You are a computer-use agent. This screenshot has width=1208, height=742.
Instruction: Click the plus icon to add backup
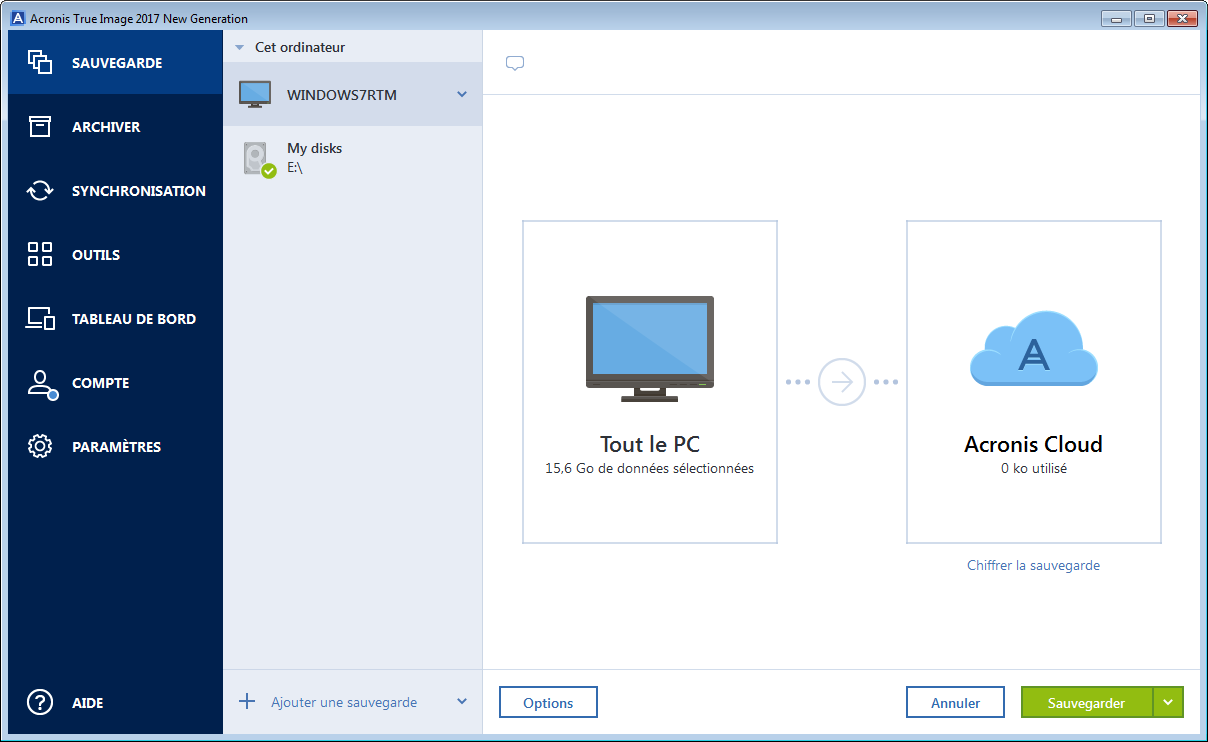point(247,702)
